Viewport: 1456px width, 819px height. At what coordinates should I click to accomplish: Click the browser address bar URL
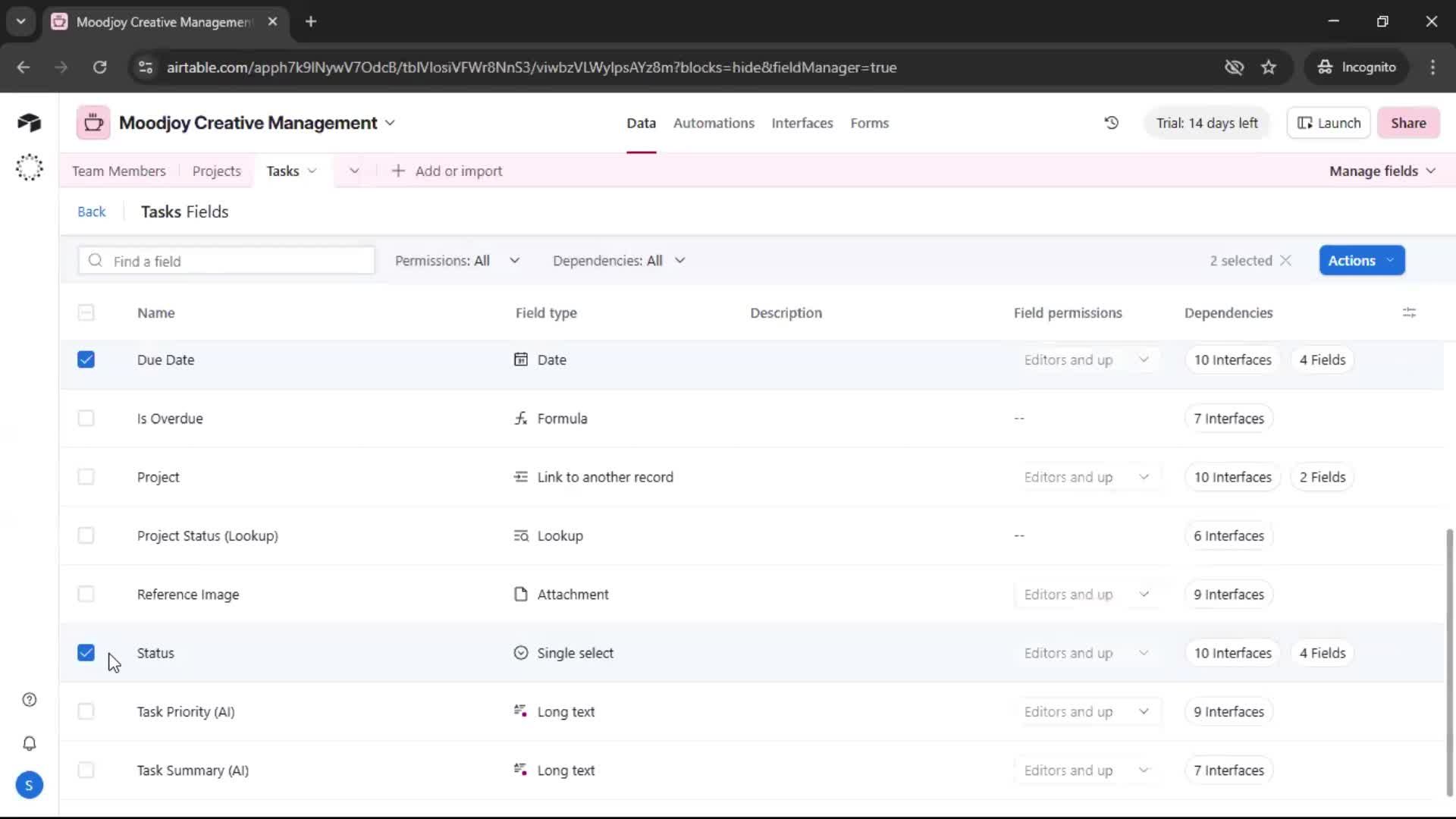point(532,67)
